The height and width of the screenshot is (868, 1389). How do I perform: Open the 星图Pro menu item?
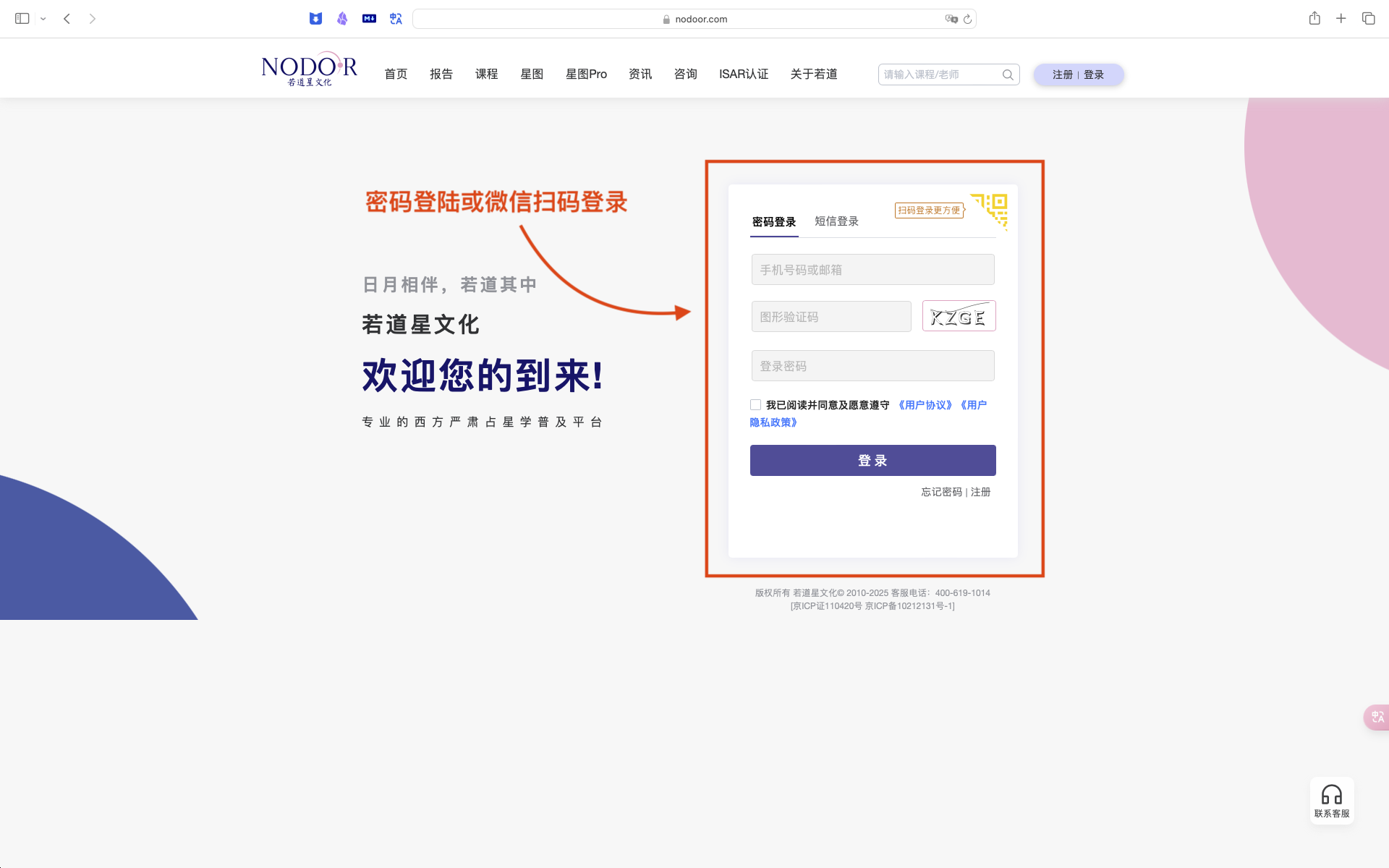pyautogui.click(x=586, y=74)
